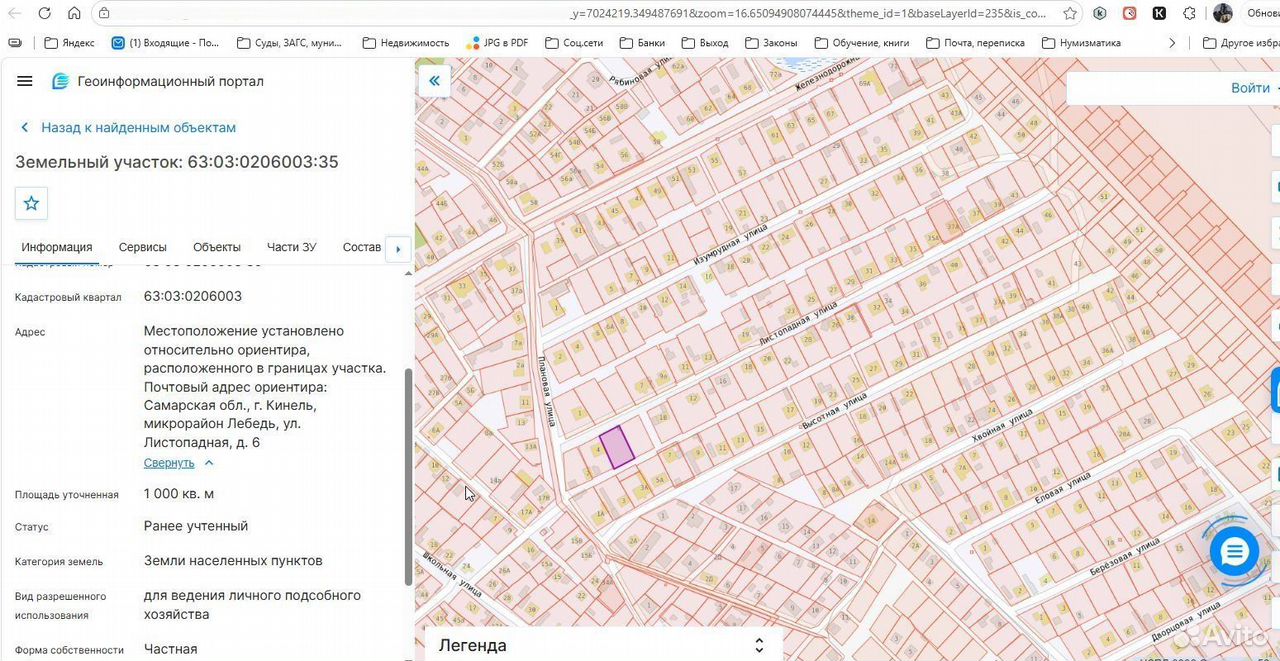
Task: Open the browser profile avatar
Action: pyautogui.click(x=1222, y=14)
